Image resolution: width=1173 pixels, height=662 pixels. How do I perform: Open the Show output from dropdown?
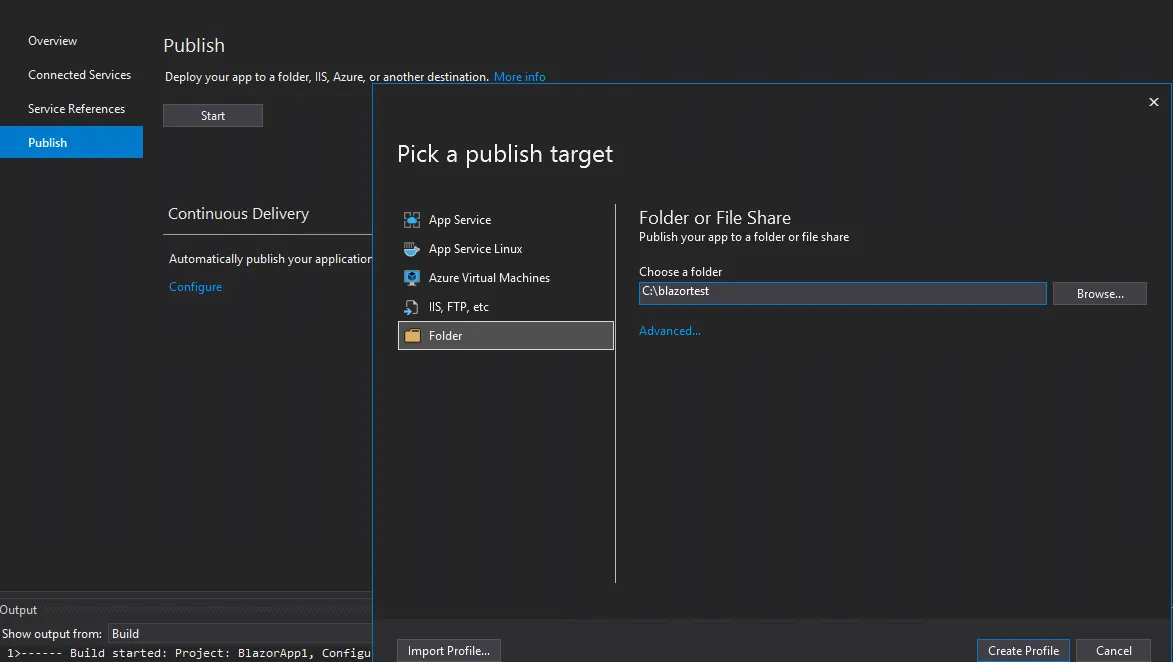point(240,634)
